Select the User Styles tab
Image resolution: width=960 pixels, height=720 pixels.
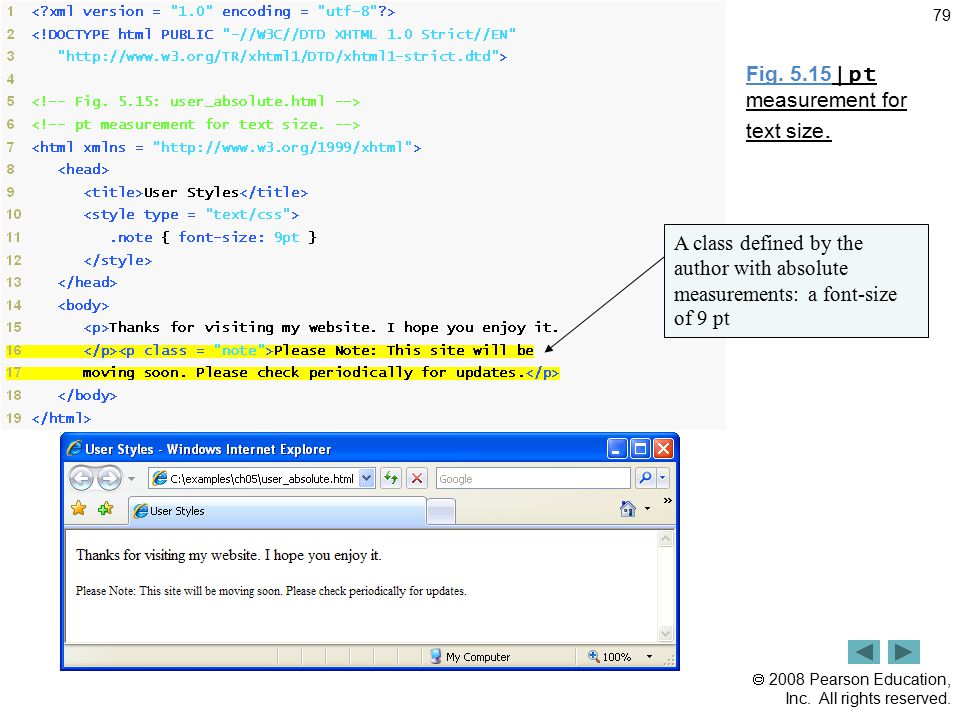(277, 511)
